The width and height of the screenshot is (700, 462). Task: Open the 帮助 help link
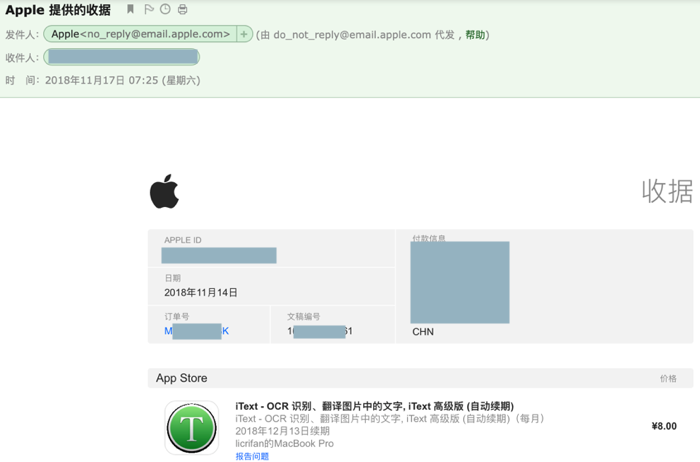[475, 35]
